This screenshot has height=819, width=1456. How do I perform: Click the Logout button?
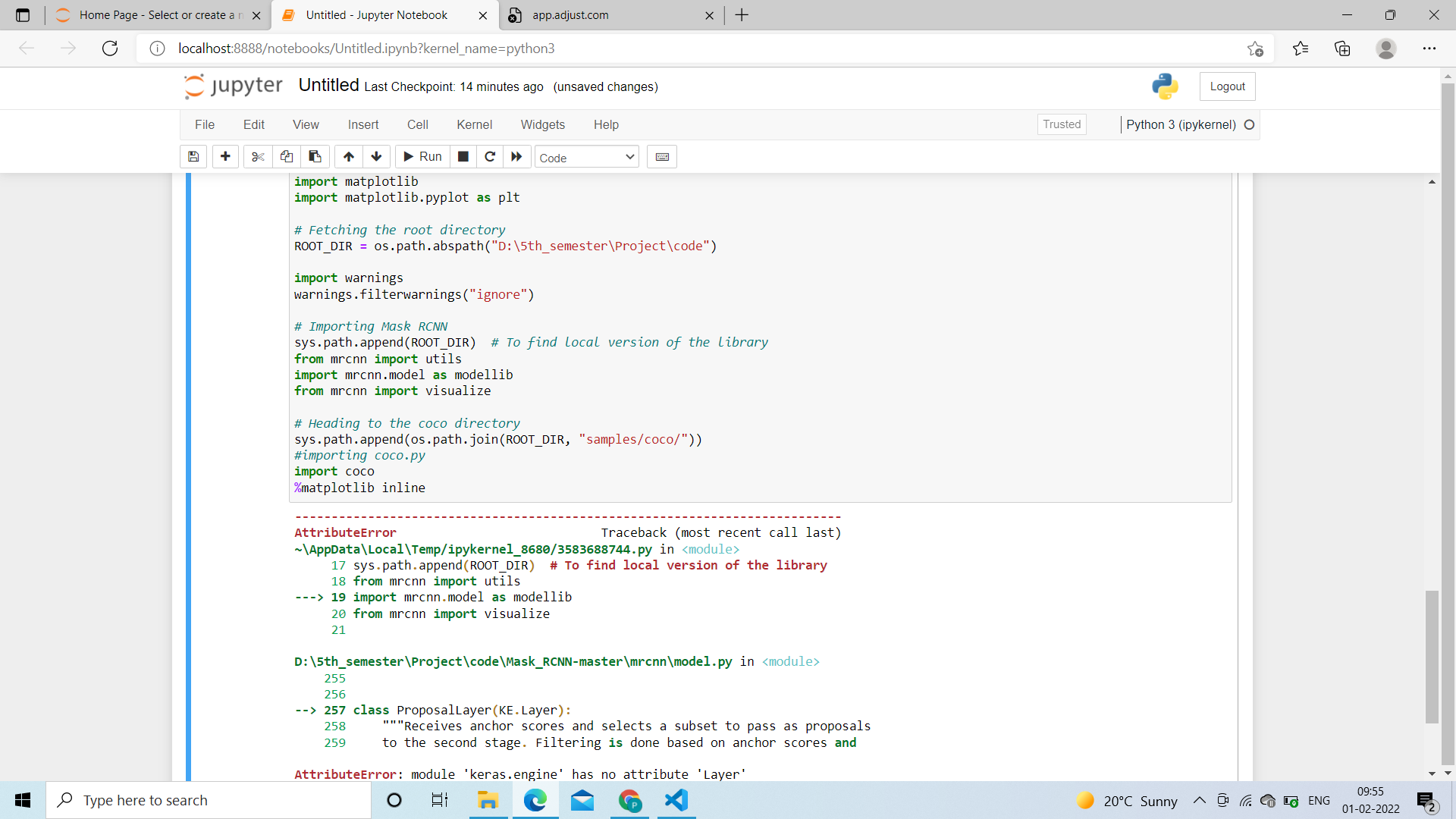pos(1227,86)
